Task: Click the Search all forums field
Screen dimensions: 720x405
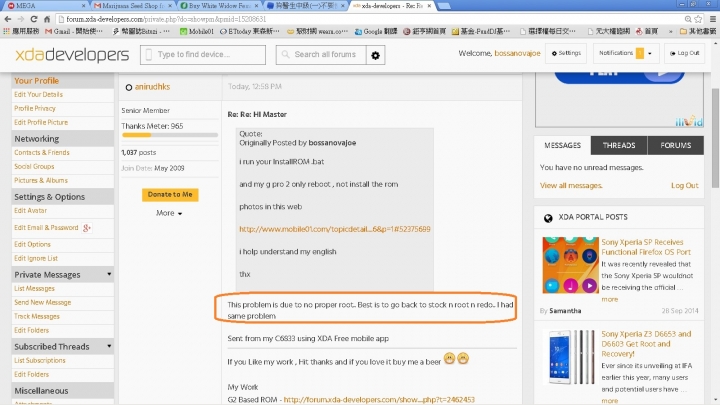Action: (321, 55)
